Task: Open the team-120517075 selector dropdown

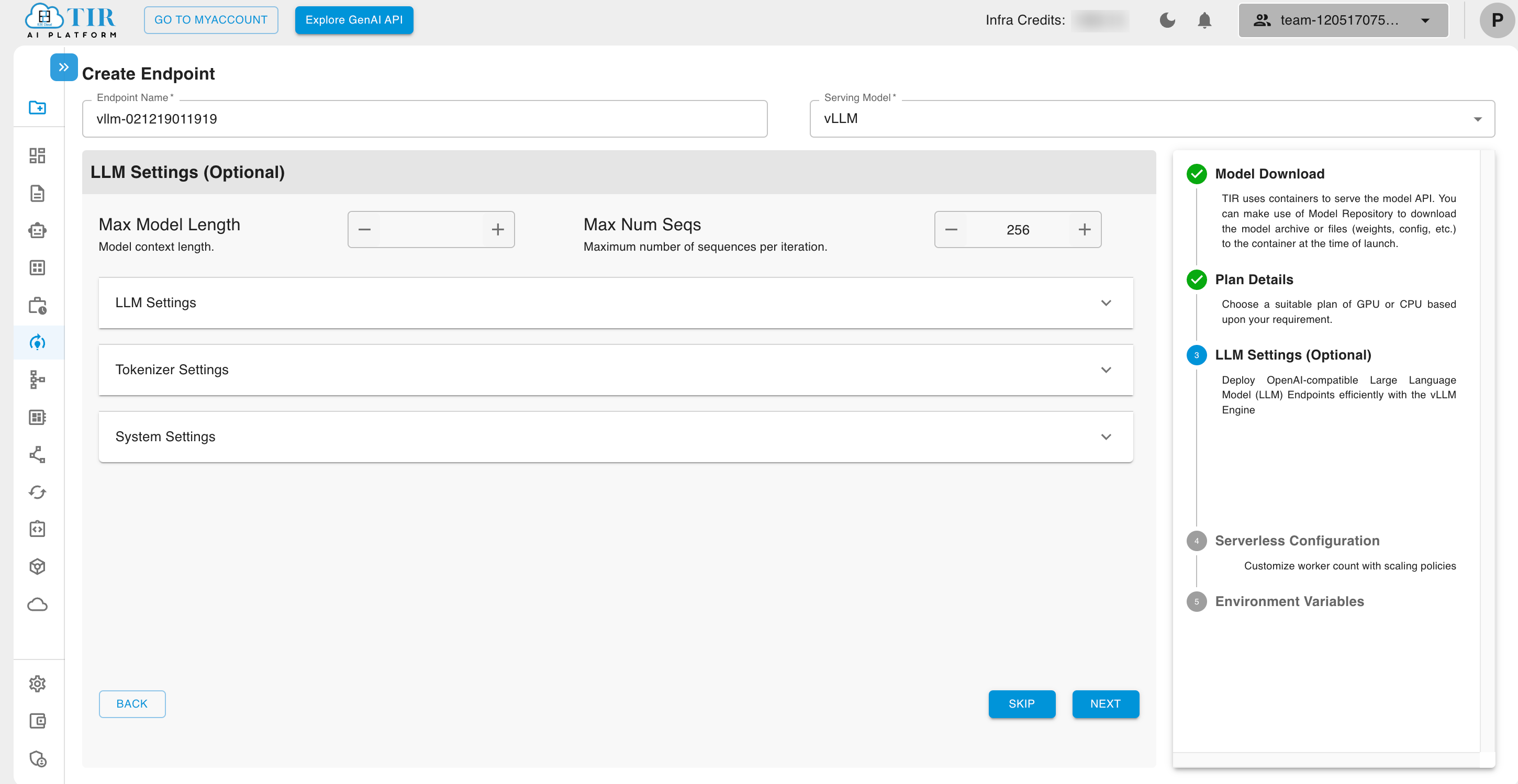Action: [1343, 20]
